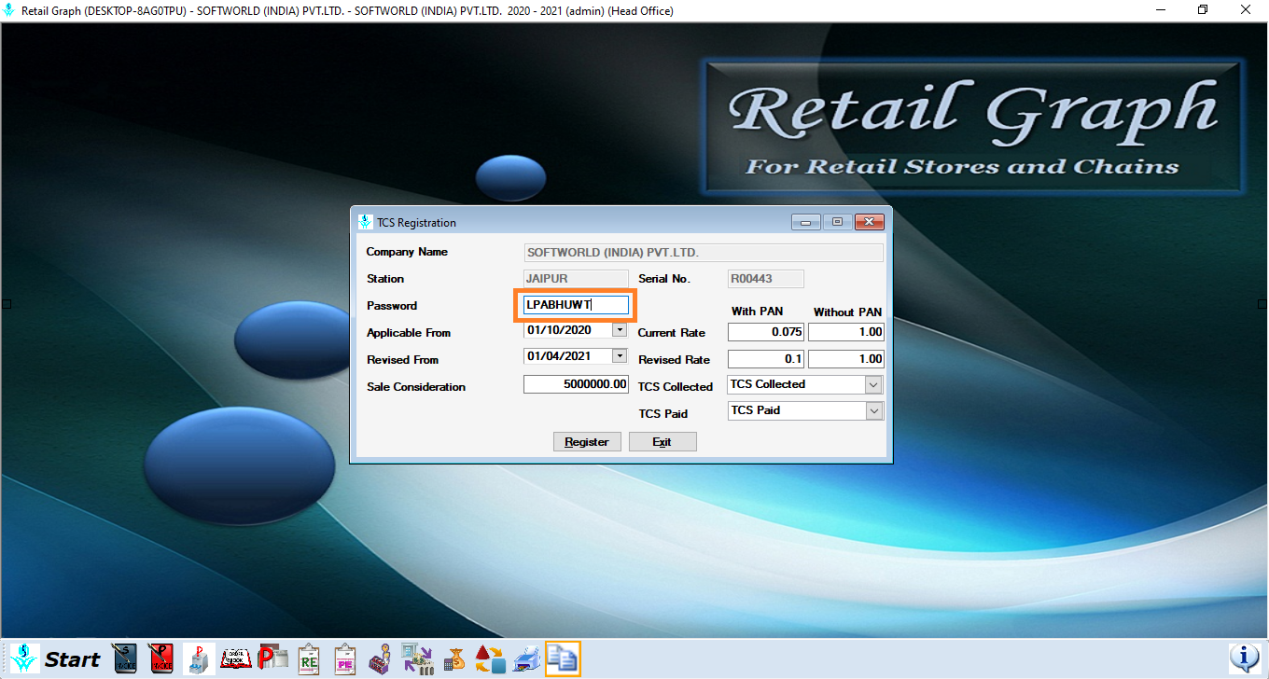The width and height of the screenshot is (1269, 679).
Task: Open the Order Book icon
Action: point(236,658)
